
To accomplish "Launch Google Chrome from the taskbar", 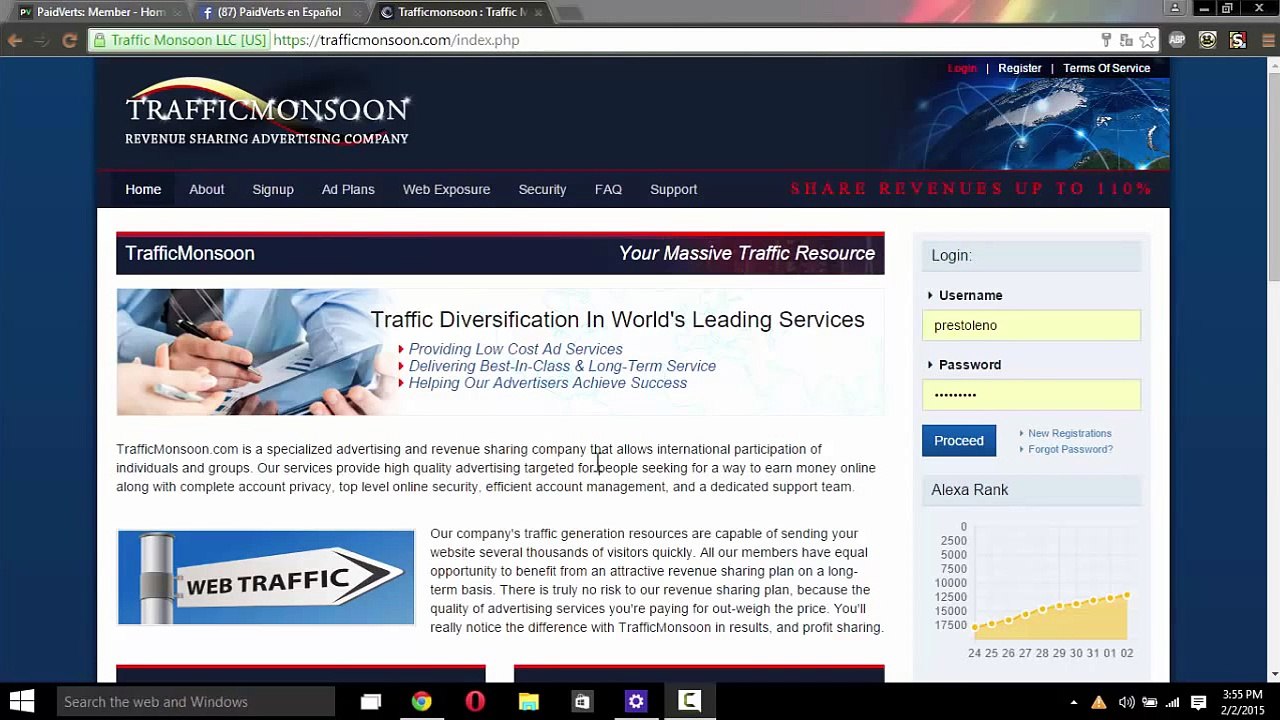I will tap(422, 702).
